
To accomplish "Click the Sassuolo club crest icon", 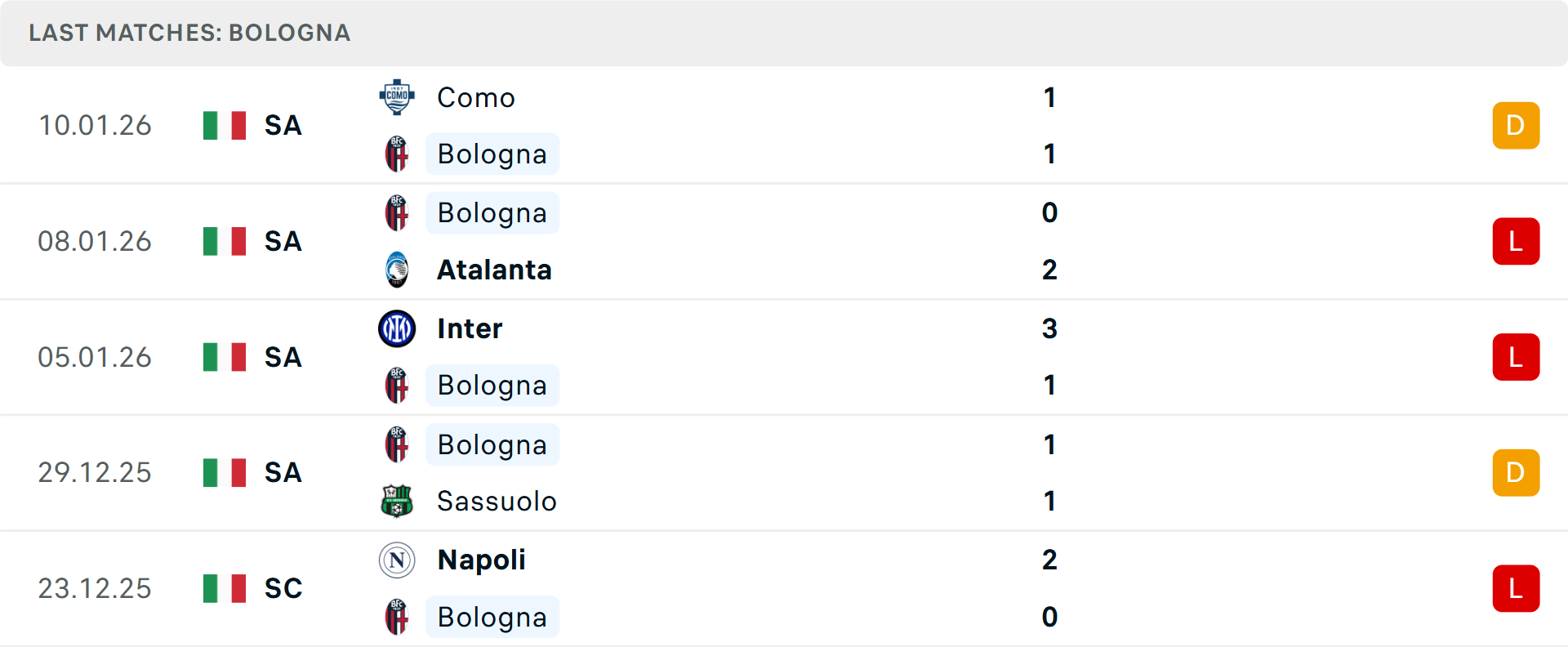I will coord(397,501).
